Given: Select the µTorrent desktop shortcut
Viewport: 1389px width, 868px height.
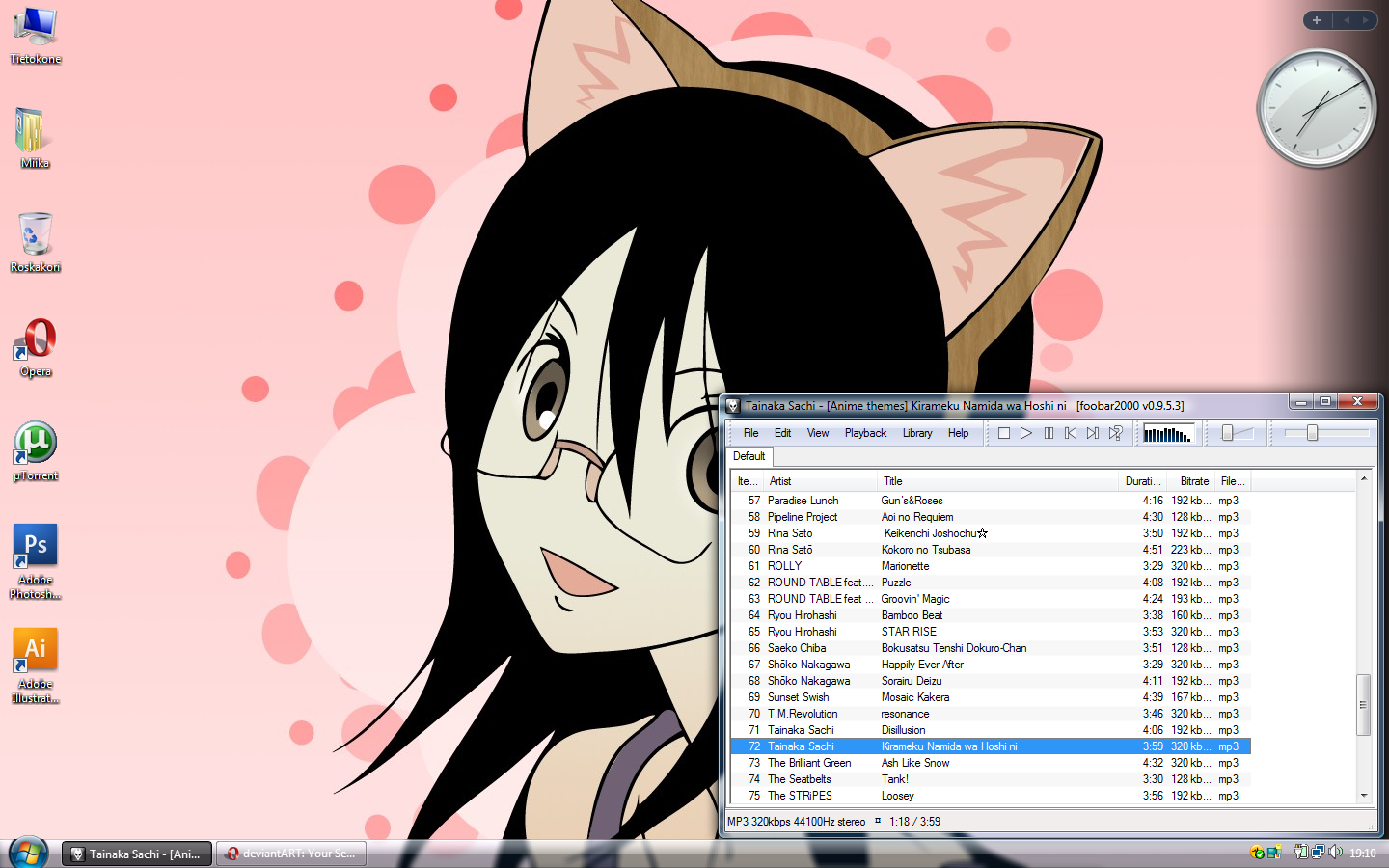Looking at the screenshot, I should click(x=36, y=451).
